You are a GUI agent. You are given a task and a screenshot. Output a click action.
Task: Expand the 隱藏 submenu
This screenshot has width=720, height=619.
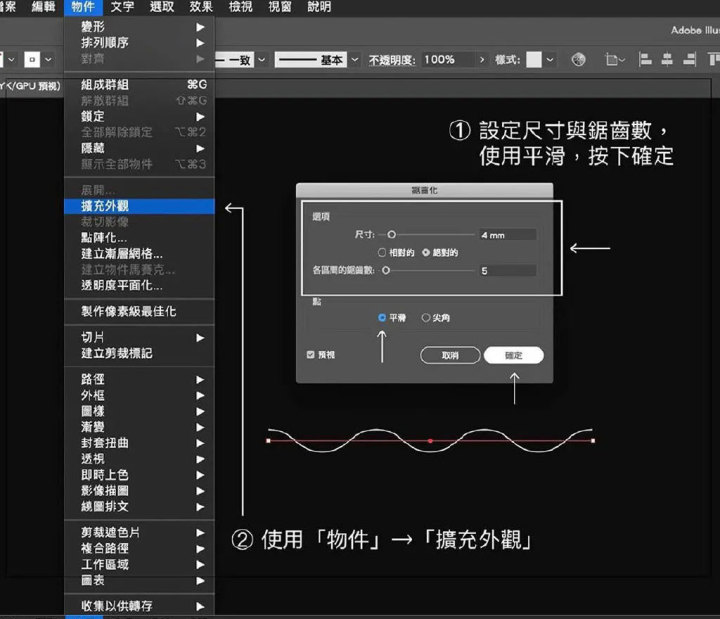tap(140, 148)
